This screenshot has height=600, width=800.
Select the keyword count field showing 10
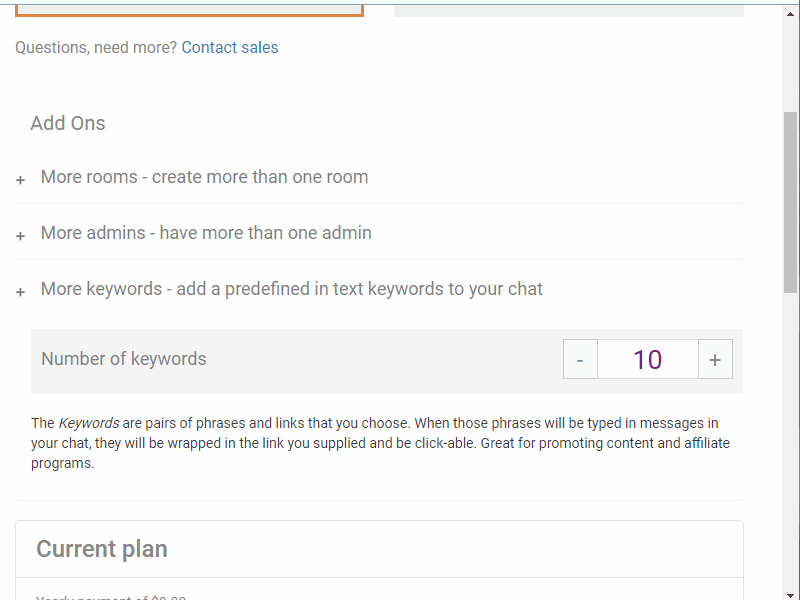648,358
